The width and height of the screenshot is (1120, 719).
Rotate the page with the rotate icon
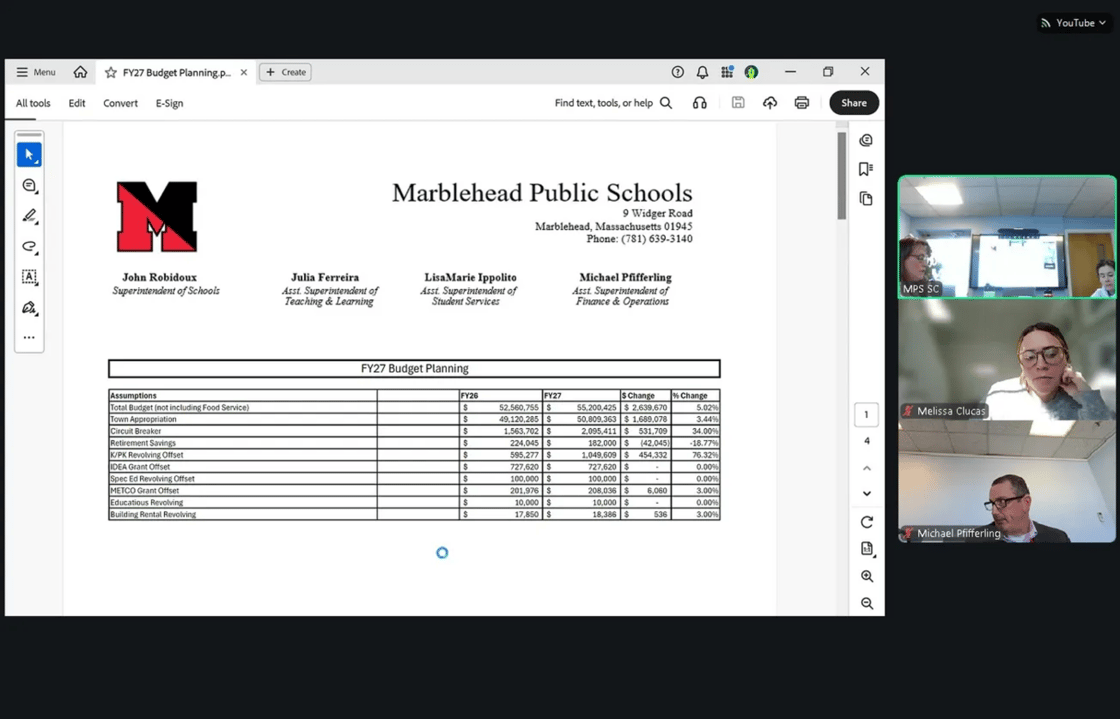click(x=867, y=522)
